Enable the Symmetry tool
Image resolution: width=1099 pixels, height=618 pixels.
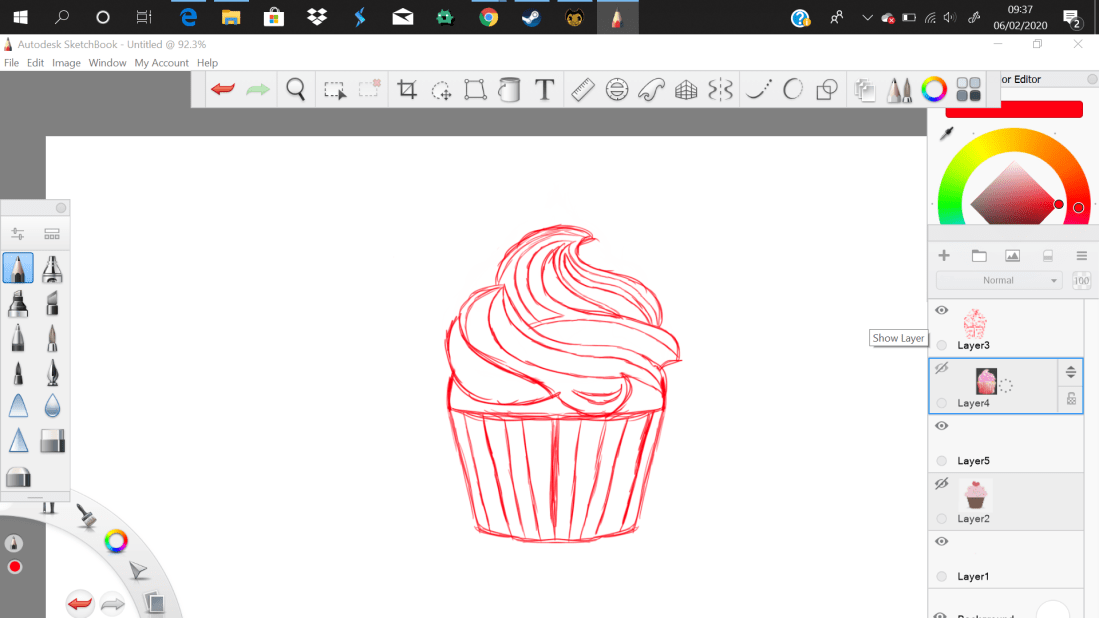(720, 90)
